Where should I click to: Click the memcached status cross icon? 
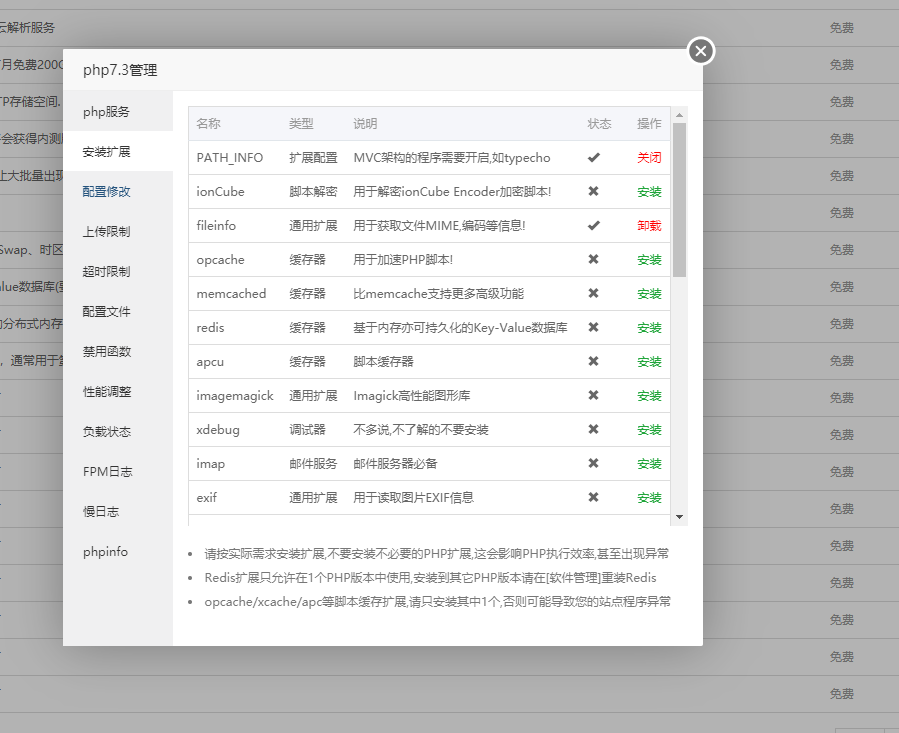(593, 293)
